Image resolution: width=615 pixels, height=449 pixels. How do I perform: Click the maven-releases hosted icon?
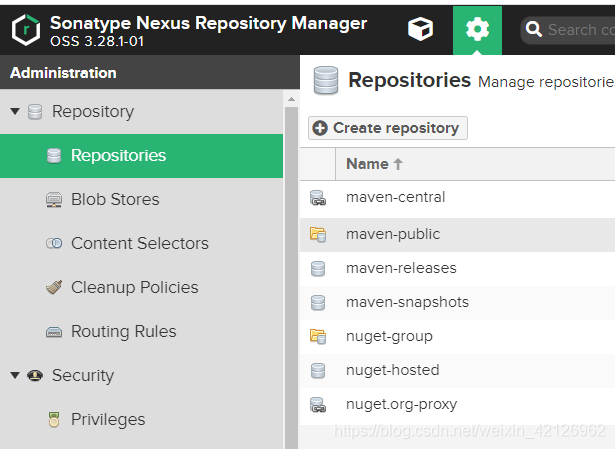318,269
